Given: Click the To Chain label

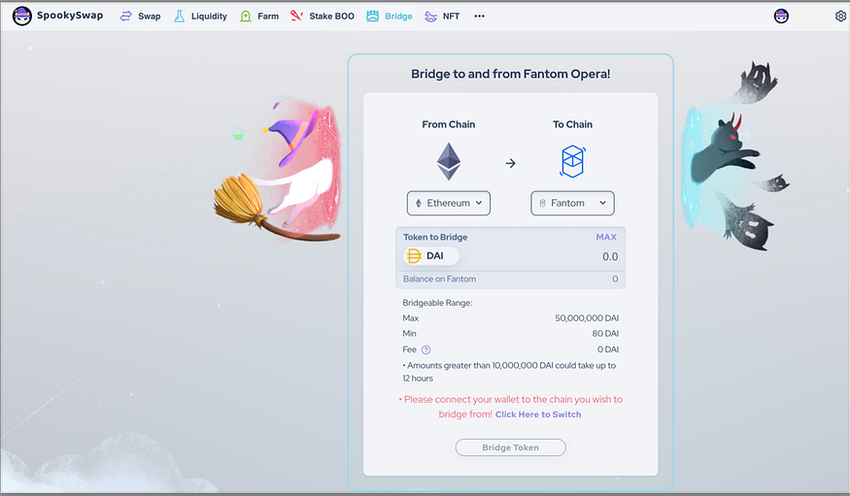Looking at the screenshot, I should 572,124.
